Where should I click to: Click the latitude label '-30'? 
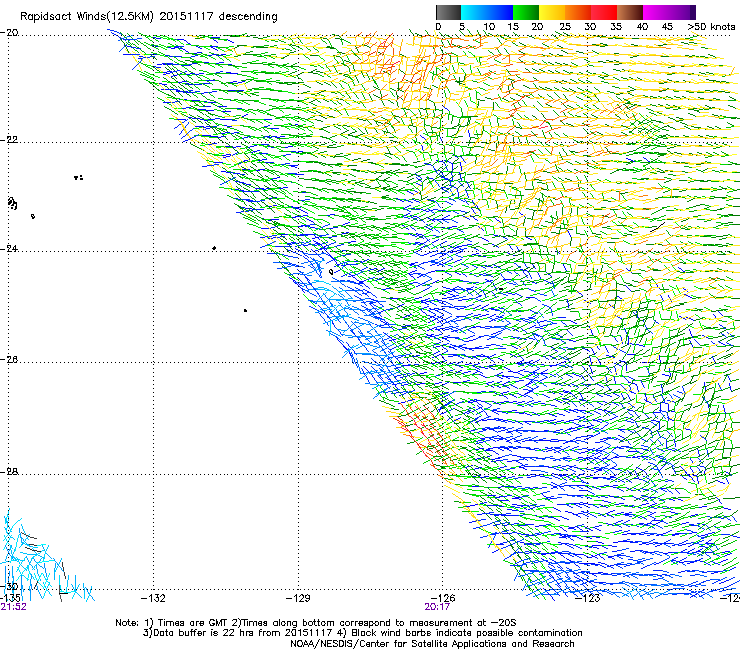9,586
